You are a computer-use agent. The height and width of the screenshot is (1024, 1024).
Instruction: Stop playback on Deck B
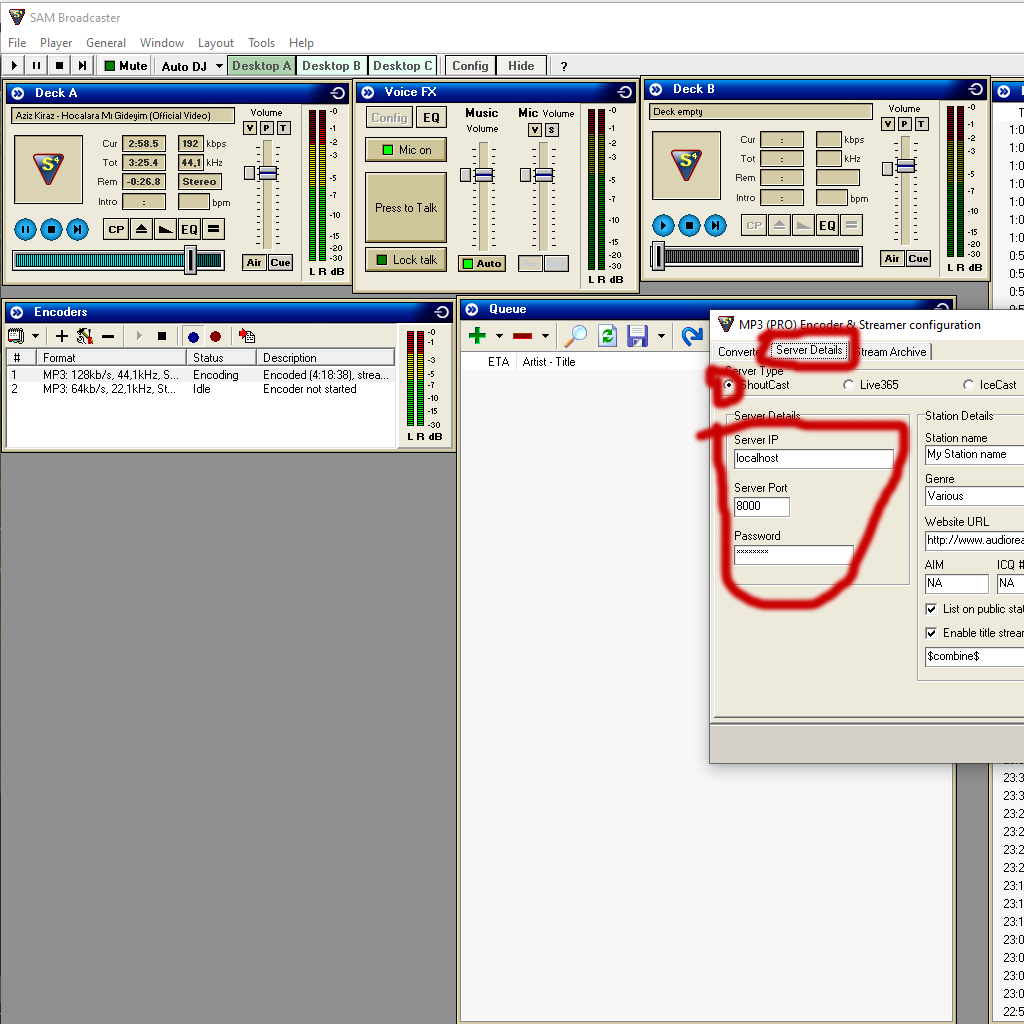689,225
